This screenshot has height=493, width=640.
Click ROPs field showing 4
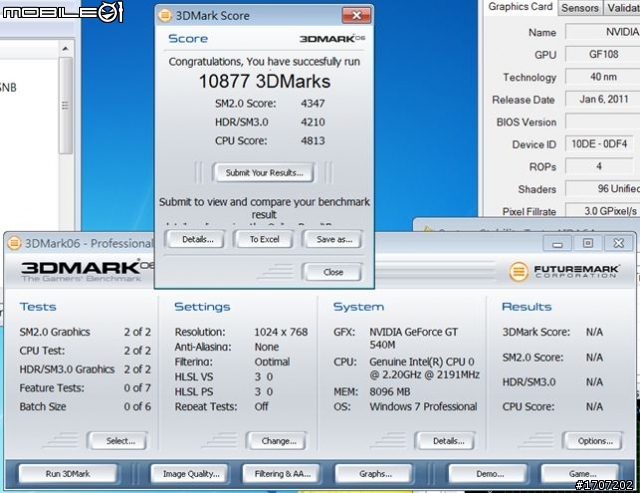point(599,166)
